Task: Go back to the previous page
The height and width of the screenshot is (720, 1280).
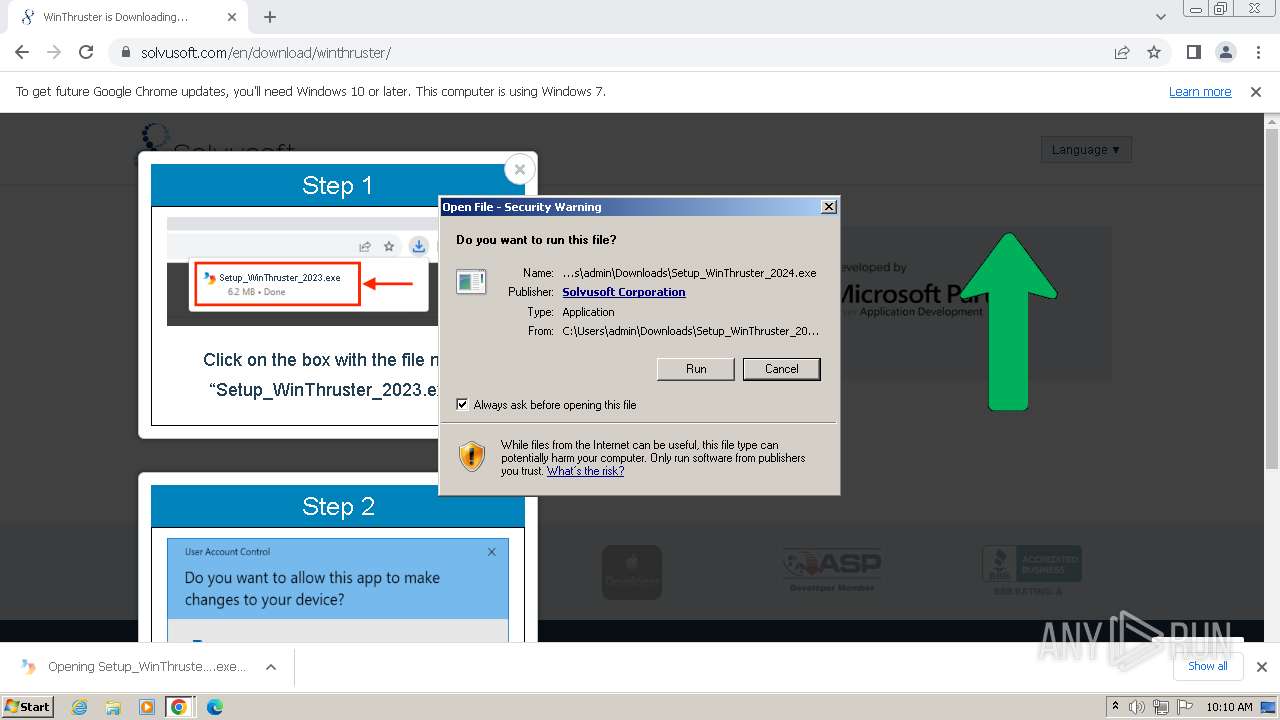Action: coord(22,53)
